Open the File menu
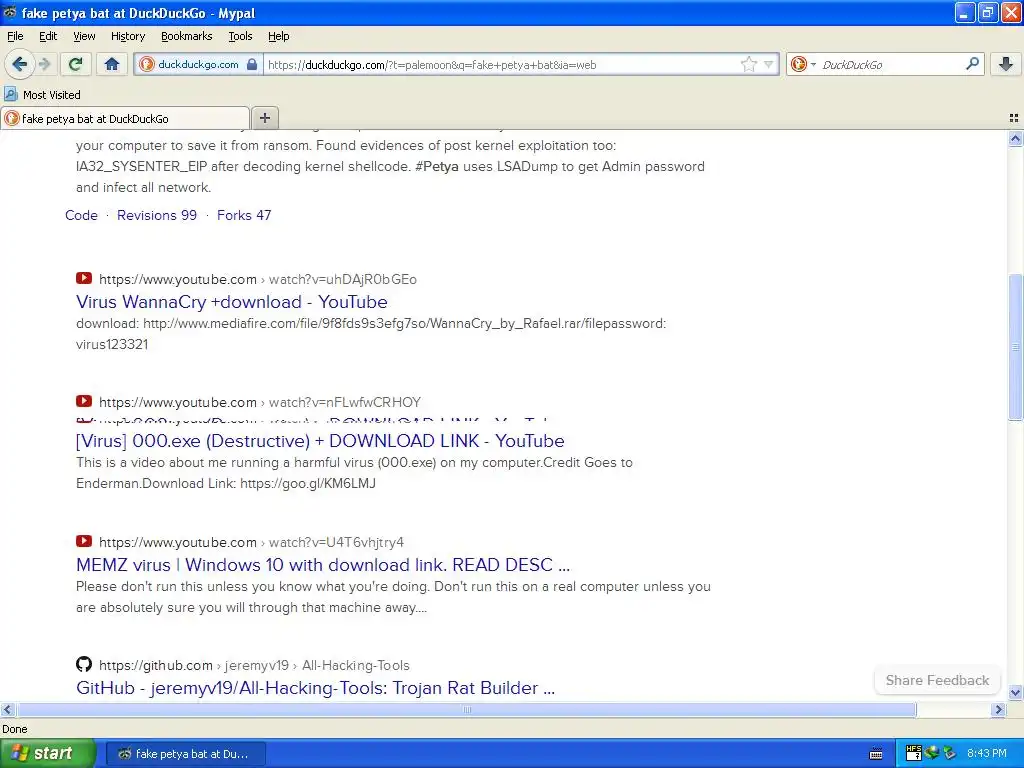 point(15,36)
